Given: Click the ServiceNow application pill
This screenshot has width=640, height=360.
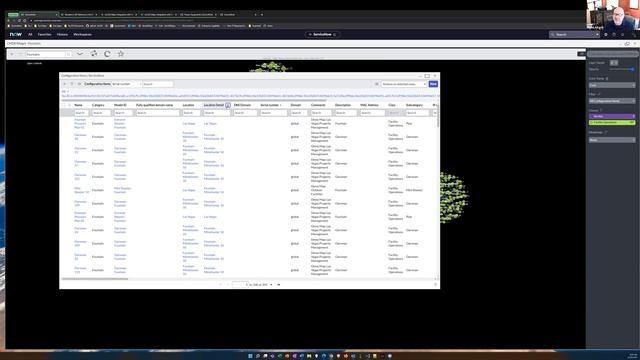Looking at the screenshot, I should point(322,35).
